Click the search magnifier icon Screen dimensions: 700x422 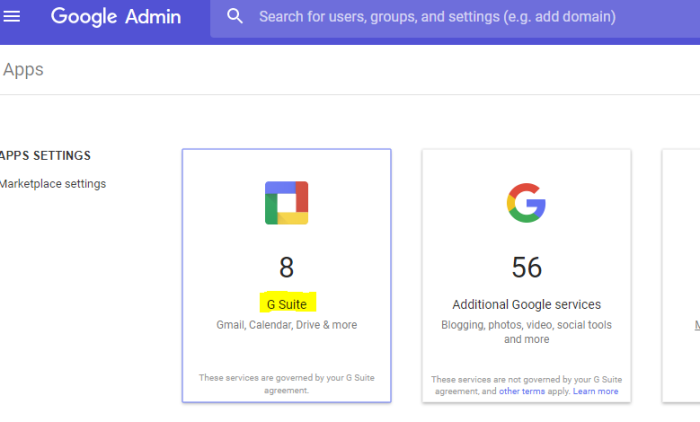(x=234, y=17)
